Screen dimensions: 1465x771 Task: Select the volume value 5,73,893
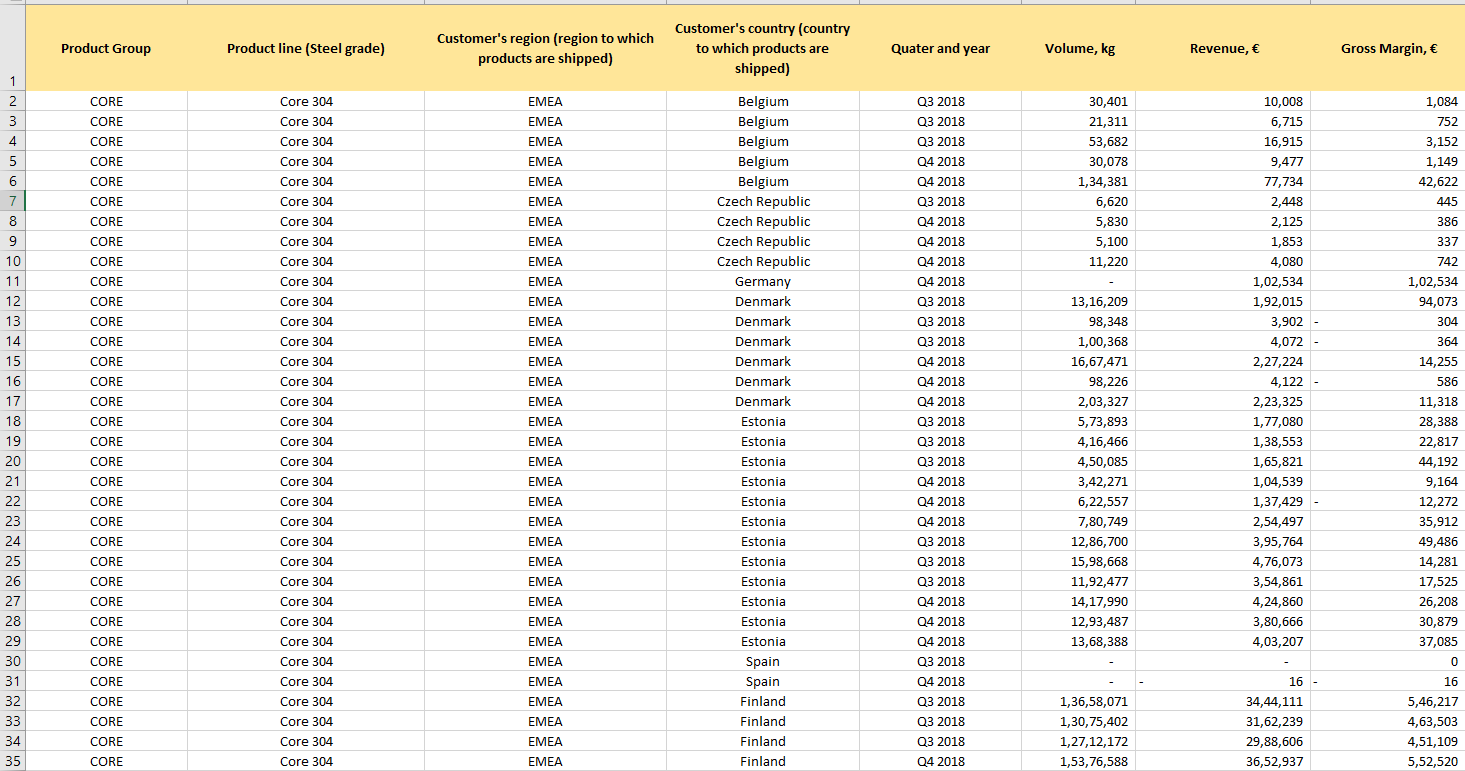click(1079, 421)
